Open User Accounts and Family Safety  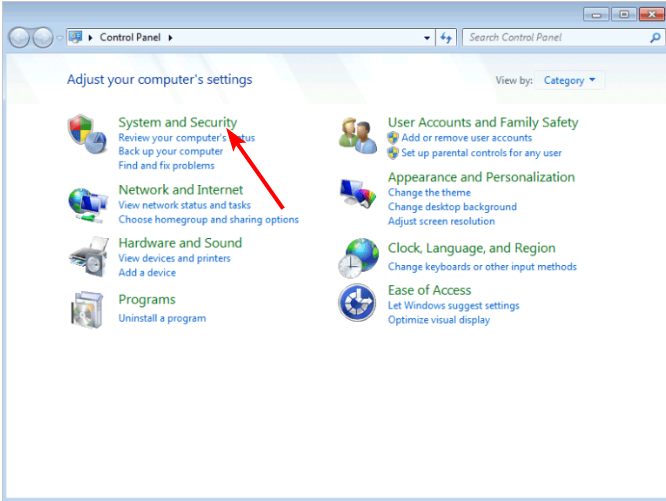click(x=483, y=122)
